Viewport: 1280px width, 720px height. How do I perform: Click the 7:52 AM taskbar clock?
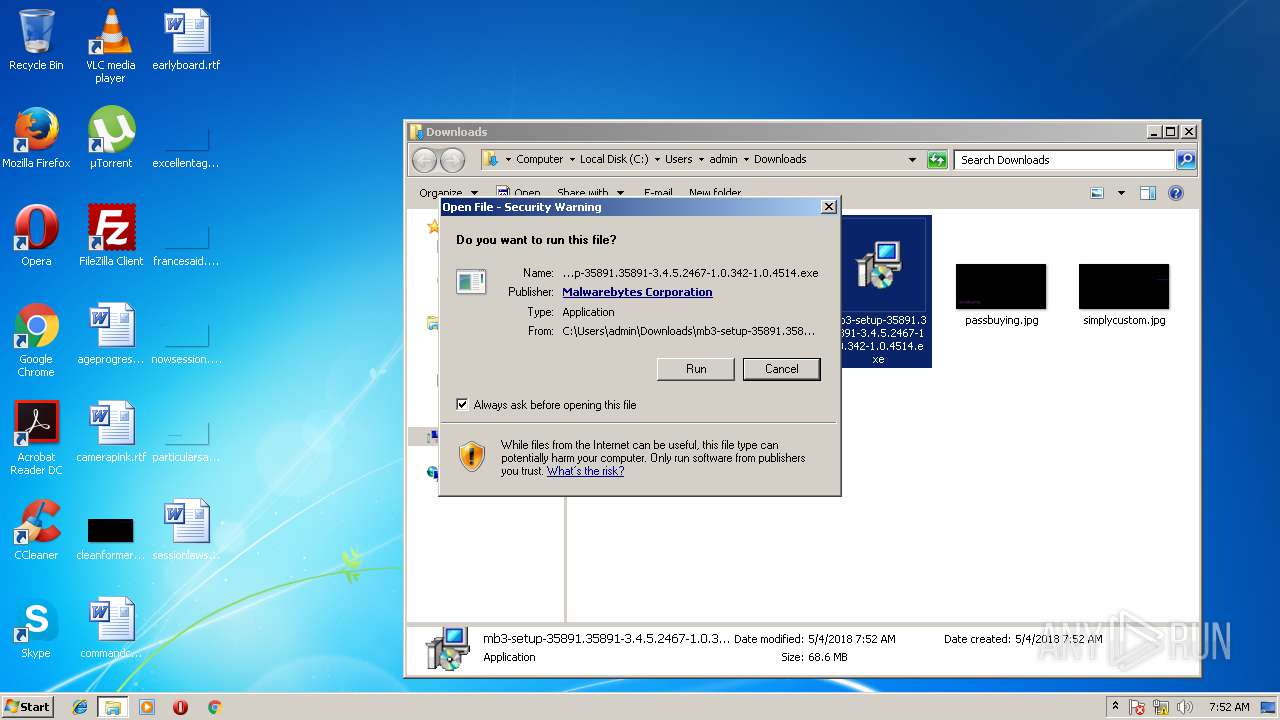point(1229,707)
